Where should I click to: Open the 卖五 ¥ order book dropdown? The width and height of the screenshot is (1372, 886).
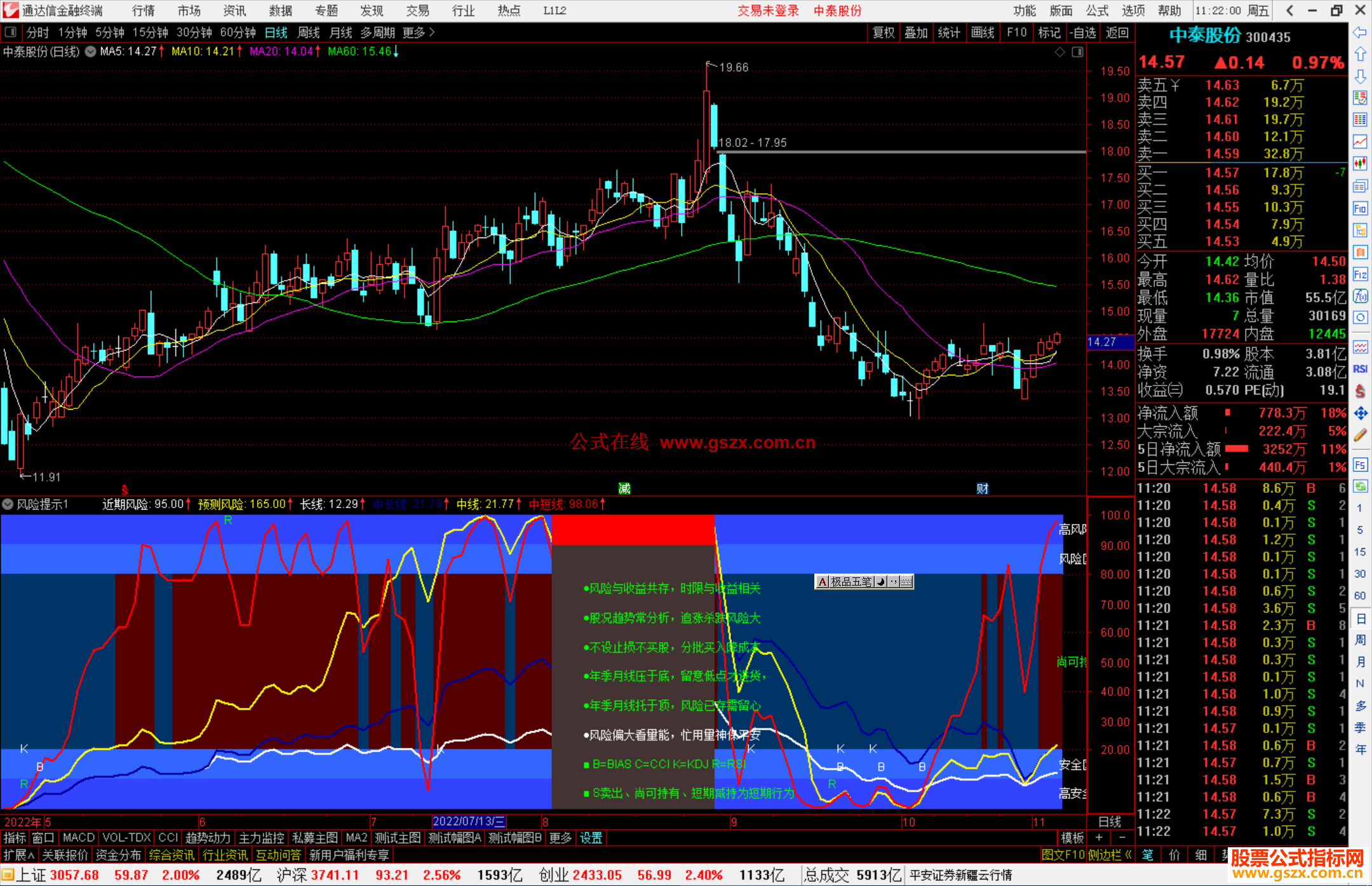click(1158, 85)
